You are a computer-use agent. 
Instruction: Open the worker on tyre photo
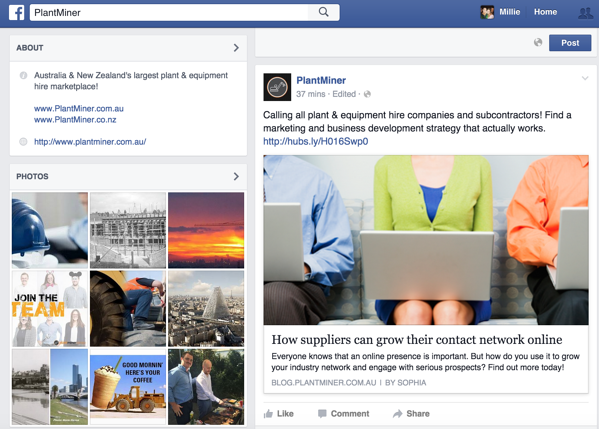pyautogui.click(x=128, y=308)
